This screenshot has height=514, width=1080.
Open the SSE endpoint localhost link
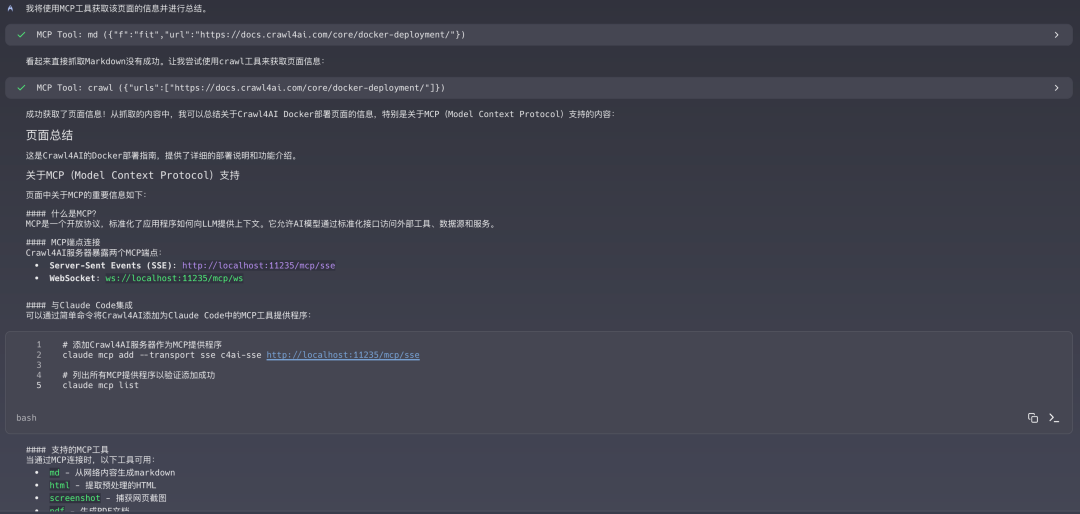tap(258, 265)
